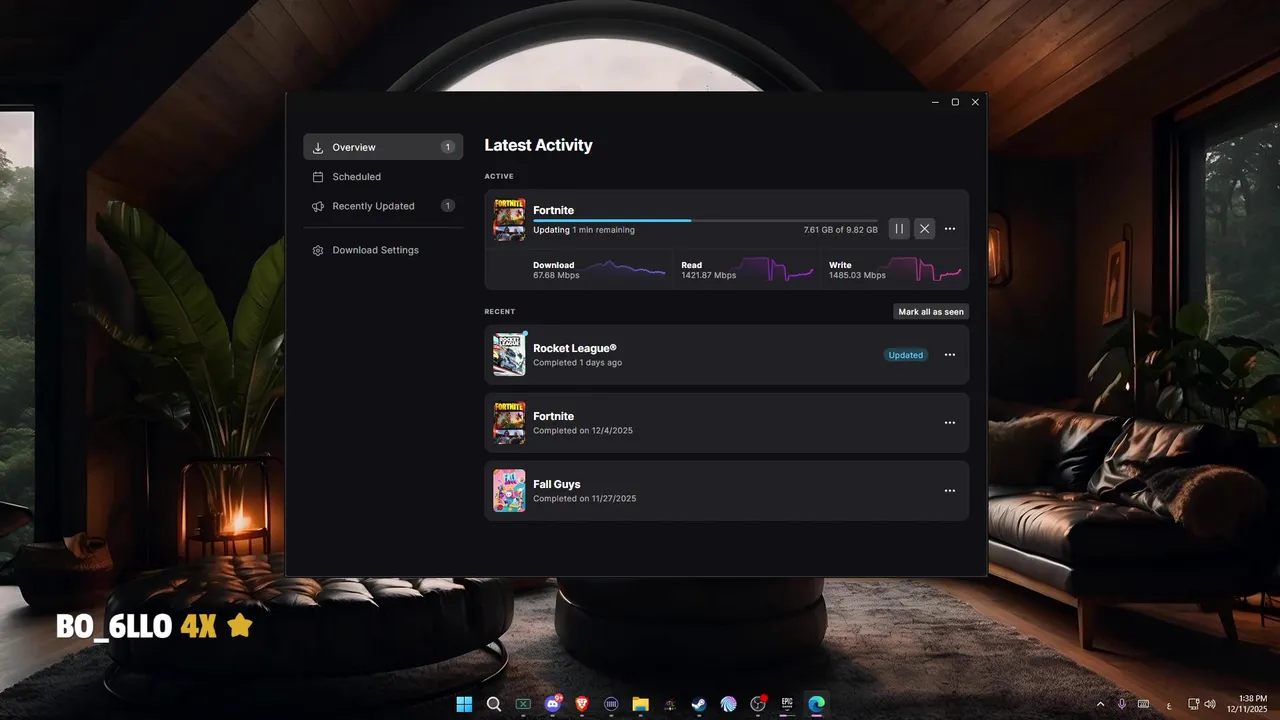Open the clock and date panel
Viewport: 1280px width, 720px height.
(x=1246, y=704)
